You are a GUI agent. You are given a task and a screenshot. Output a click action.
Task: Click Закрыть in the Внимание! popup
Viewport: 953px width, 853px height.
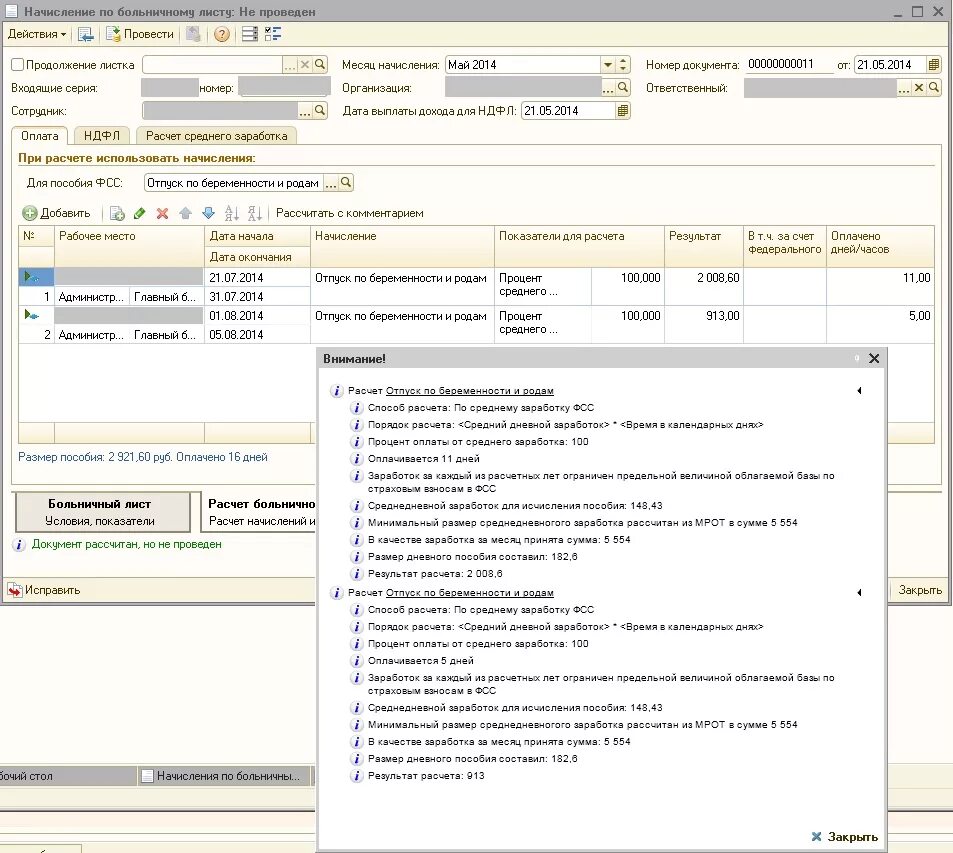pyautogui.click(x=845, y=837)
